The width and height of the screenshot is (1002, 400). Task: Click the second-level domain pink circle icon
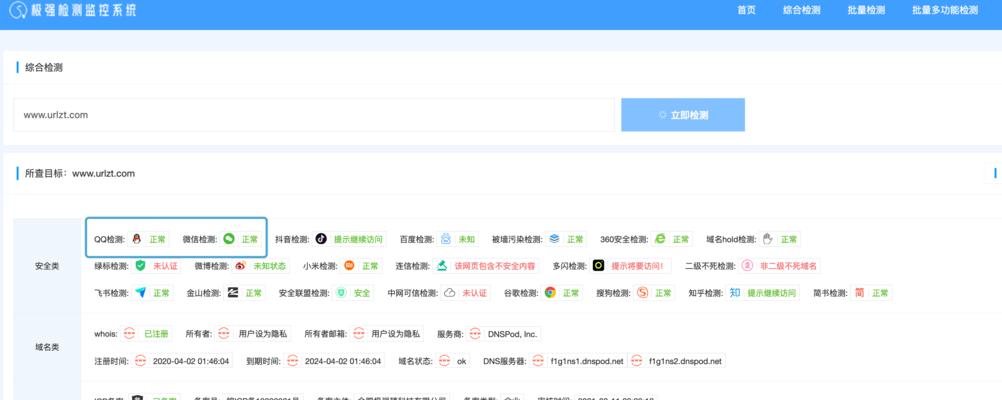coord(746,266)
